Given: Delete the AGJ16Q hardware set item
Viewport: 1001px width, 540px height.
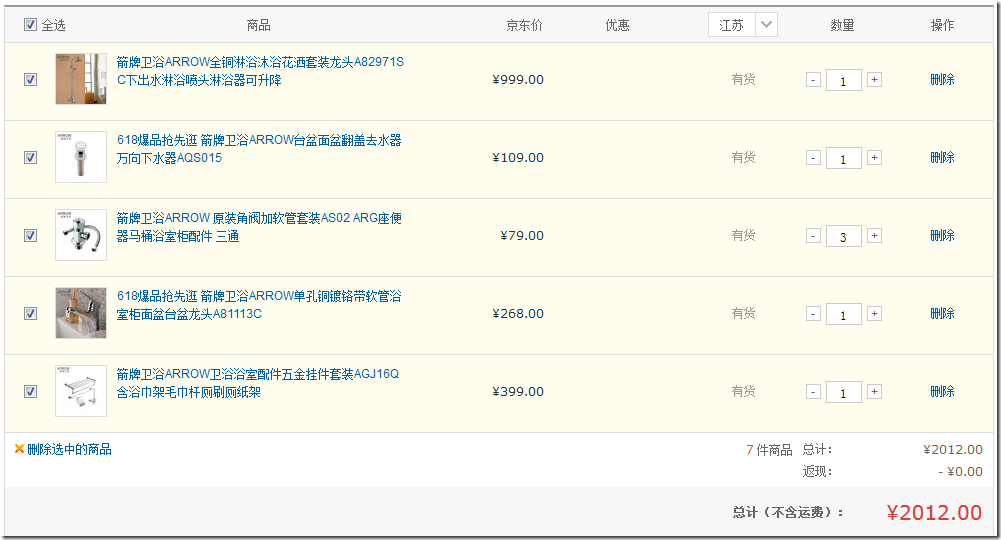Looking at the screenshot, I should (x=942, y=391).
